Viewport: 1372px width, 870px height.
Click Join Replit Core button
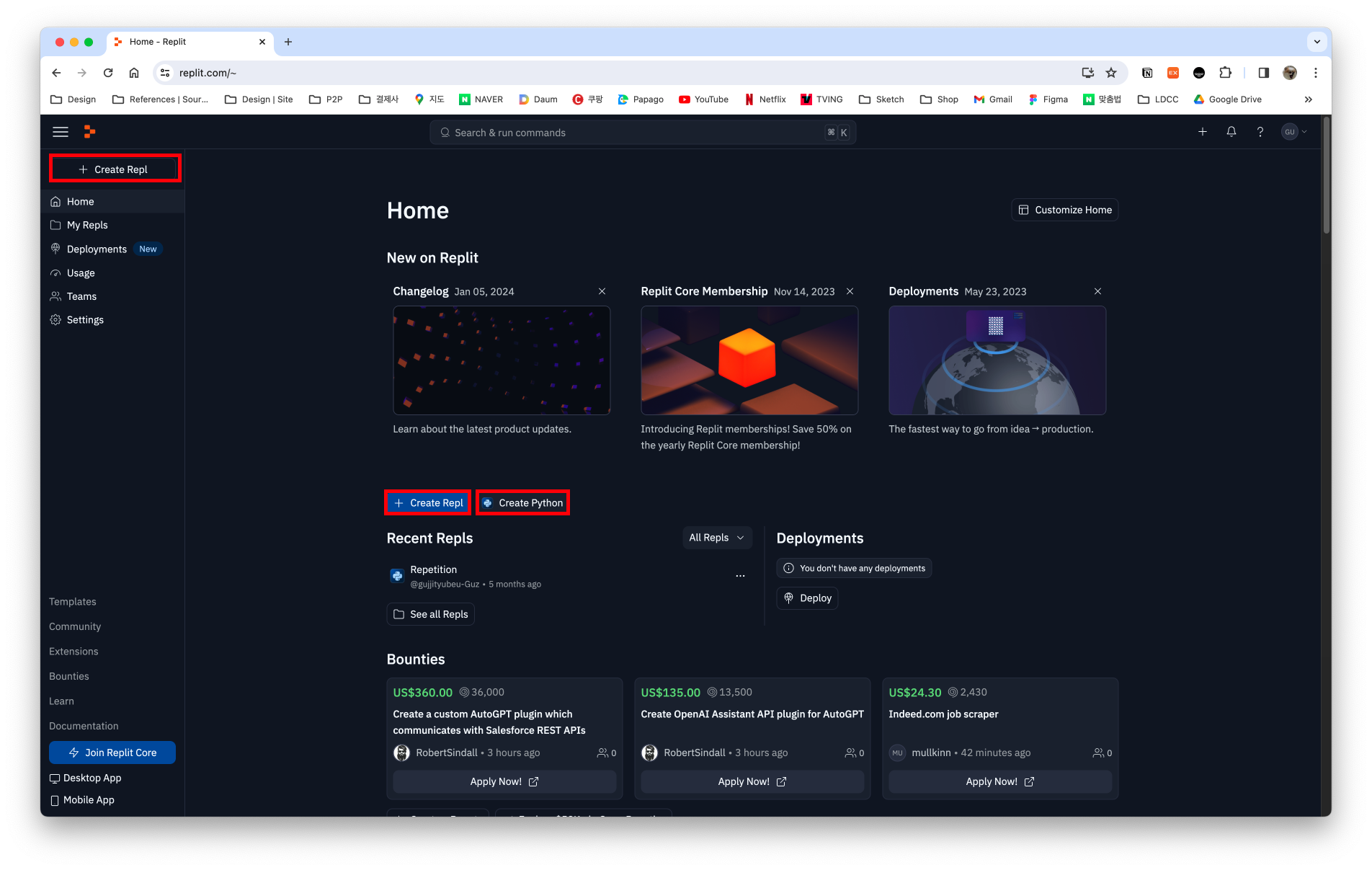[x=112, y=753]
